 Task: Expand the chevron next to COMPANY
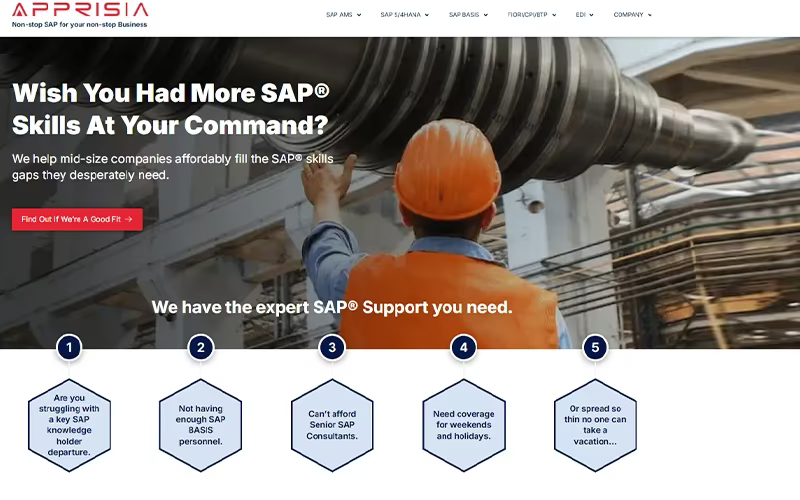pos(650,15)
